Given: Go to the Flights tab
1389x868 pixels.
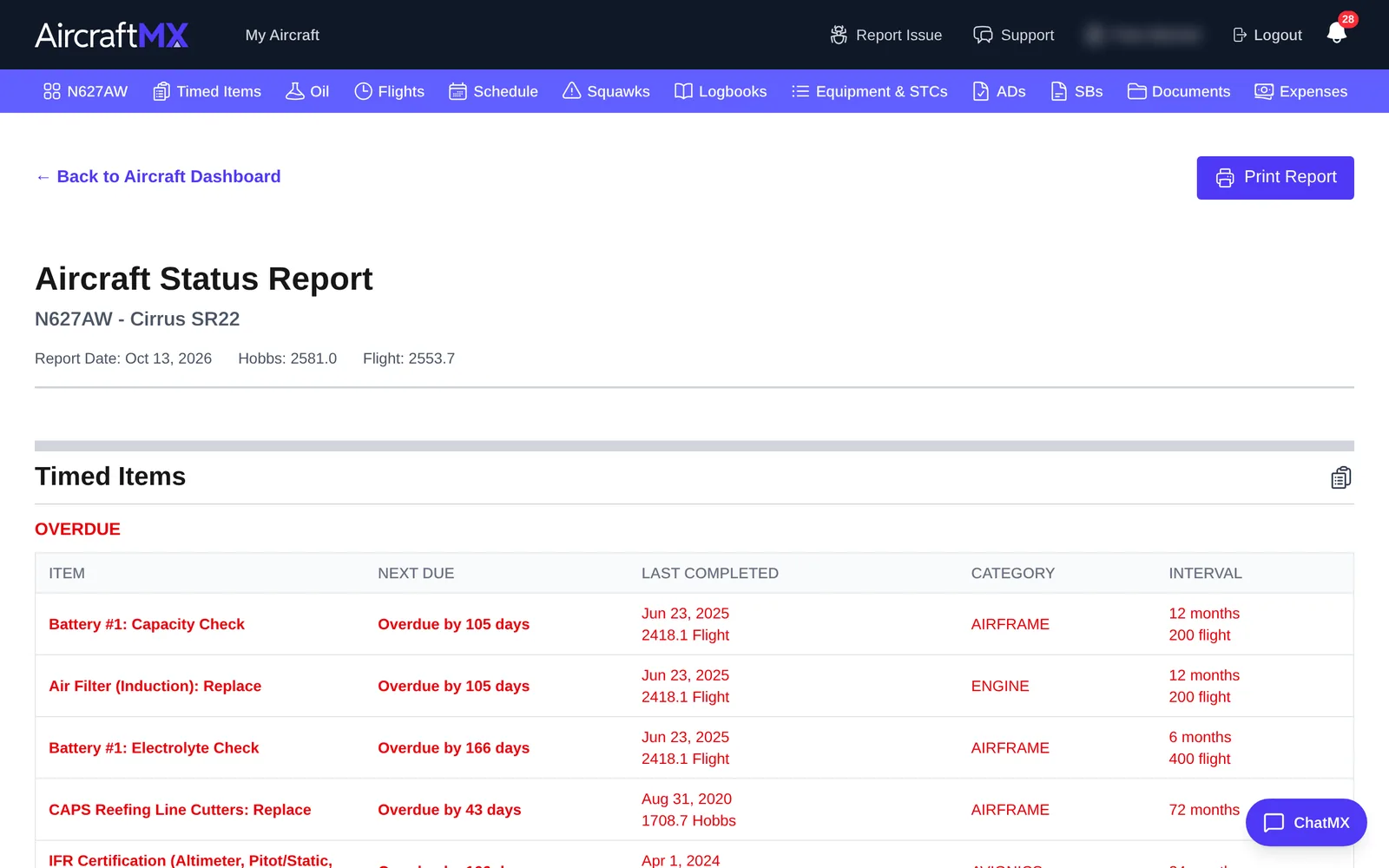Looking at the screenshot, I should coord(389,91).
